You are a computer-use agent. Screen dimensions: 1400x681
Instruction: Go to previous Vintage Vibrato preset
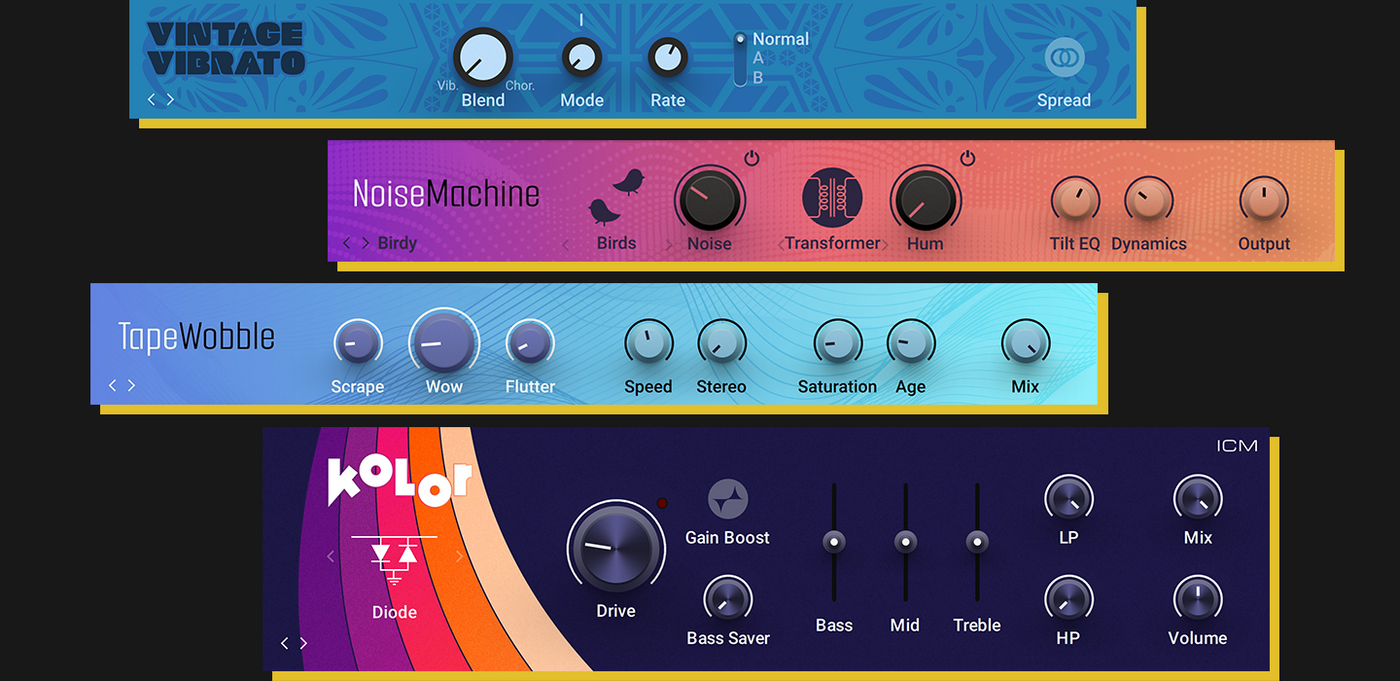click(152, 99)
